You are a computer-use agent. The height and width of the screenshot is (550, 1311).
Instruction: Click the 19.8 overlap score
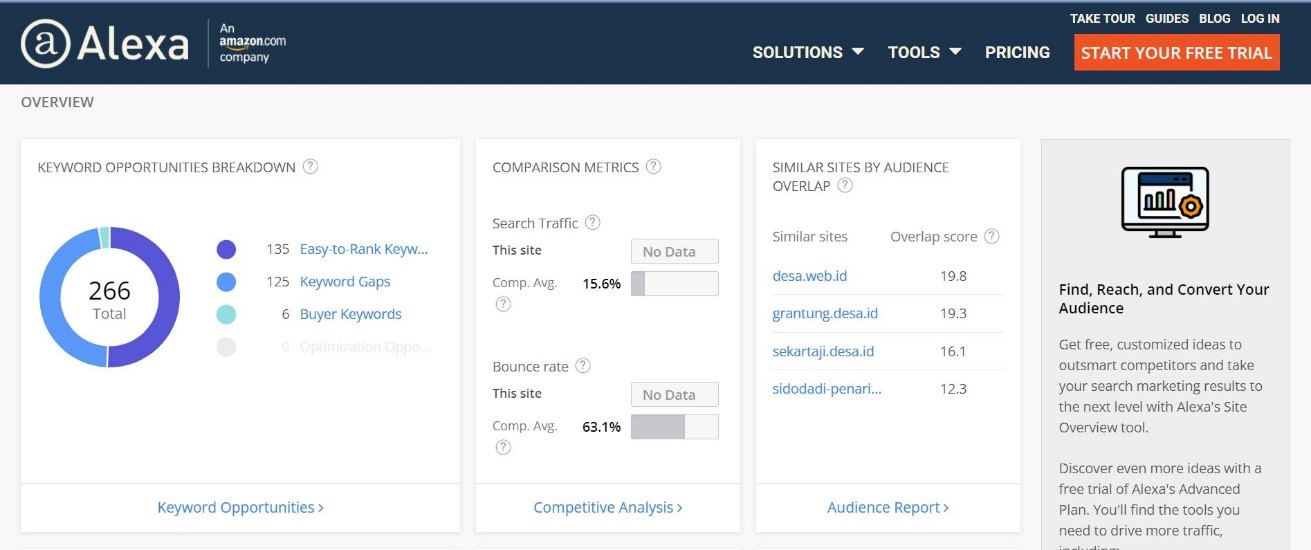(x=953, y=276)
